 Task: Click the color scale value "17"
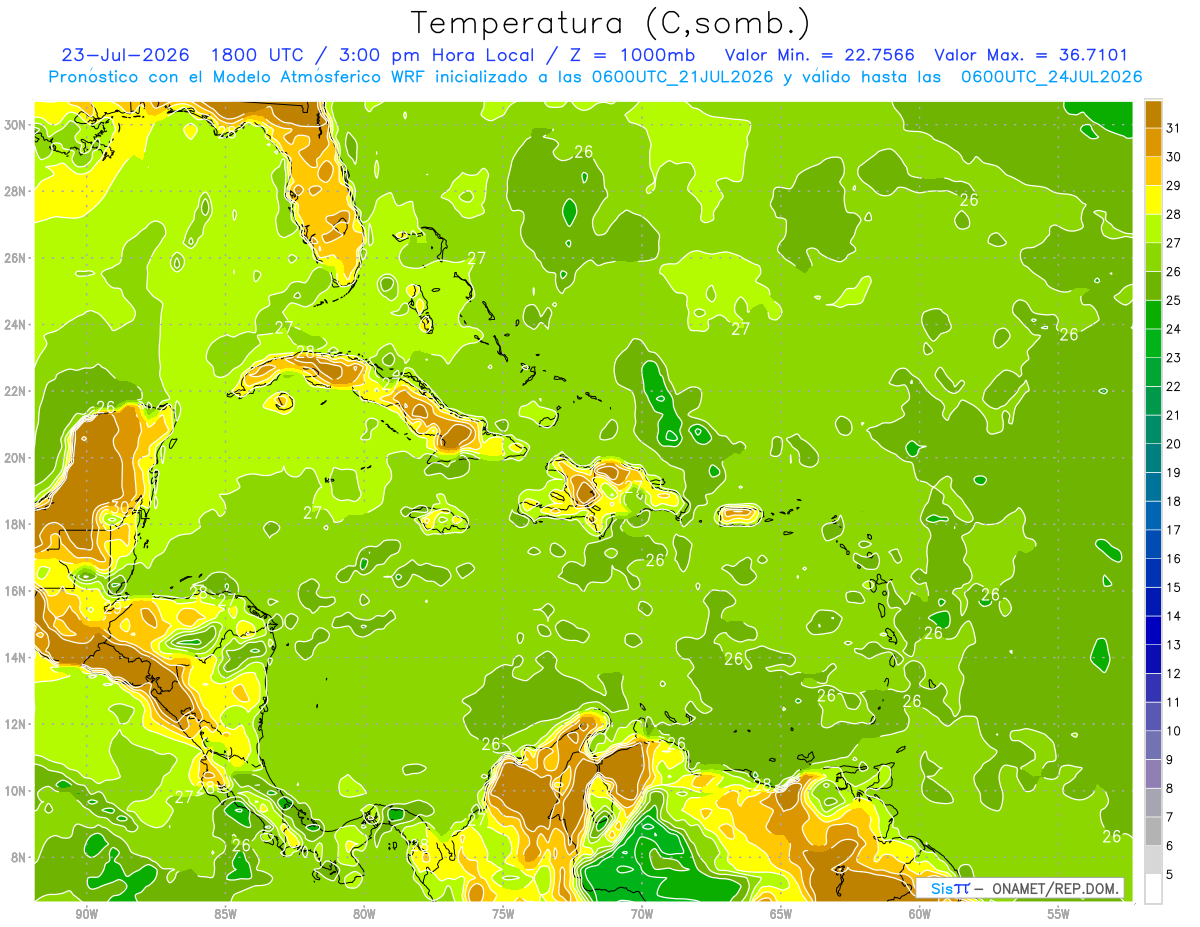coord(1174,530)
